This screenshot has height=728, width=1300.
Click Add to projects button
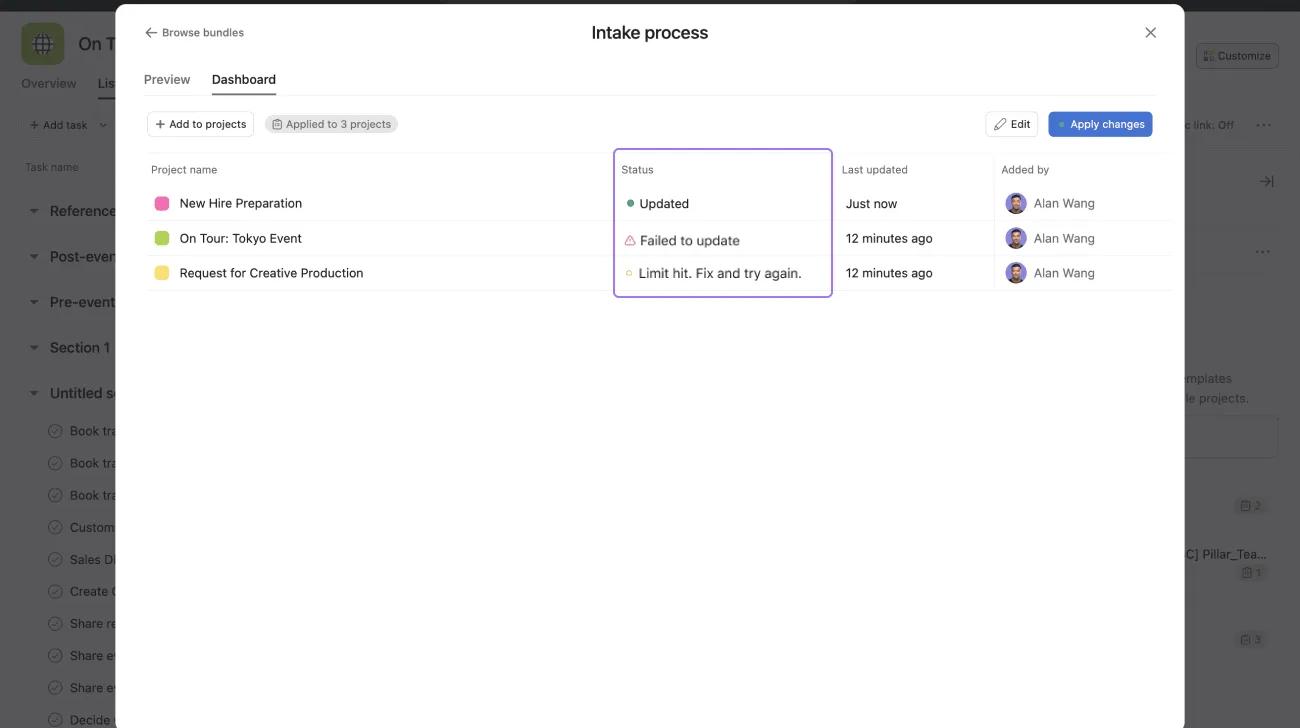pyautogui.click(x=200, y=124)
